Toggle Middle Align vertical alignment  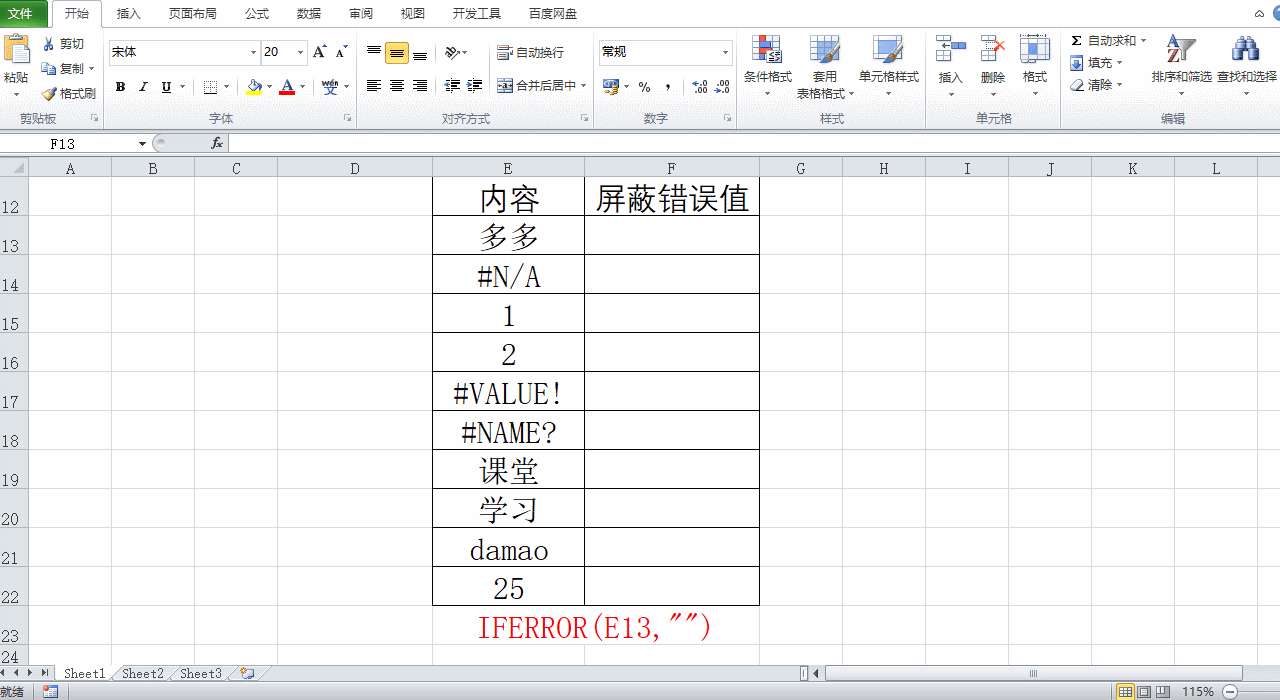tap(397, 52)
